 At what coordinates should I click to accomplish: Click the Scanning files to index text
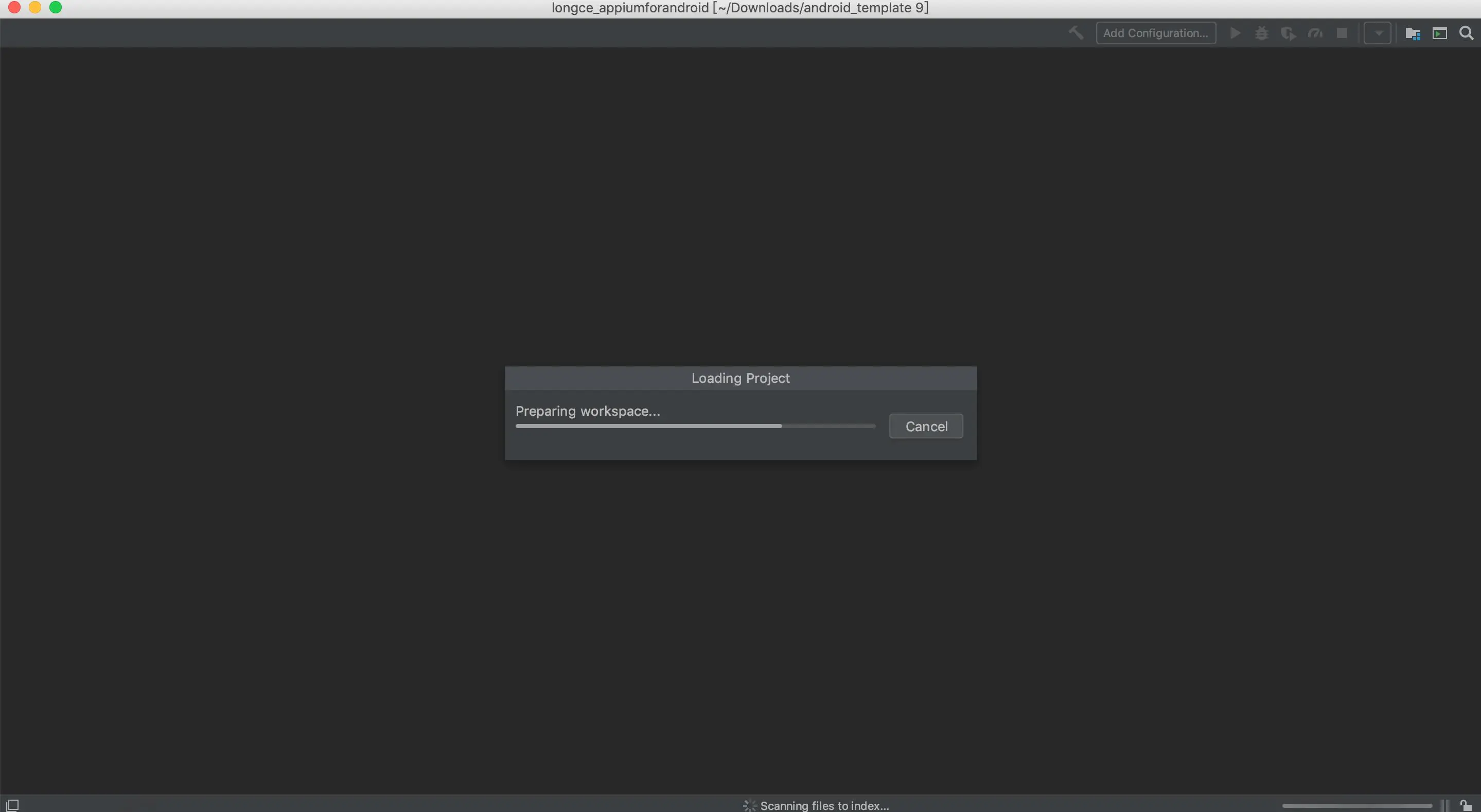pyautogui.click(x=824, y=805)
